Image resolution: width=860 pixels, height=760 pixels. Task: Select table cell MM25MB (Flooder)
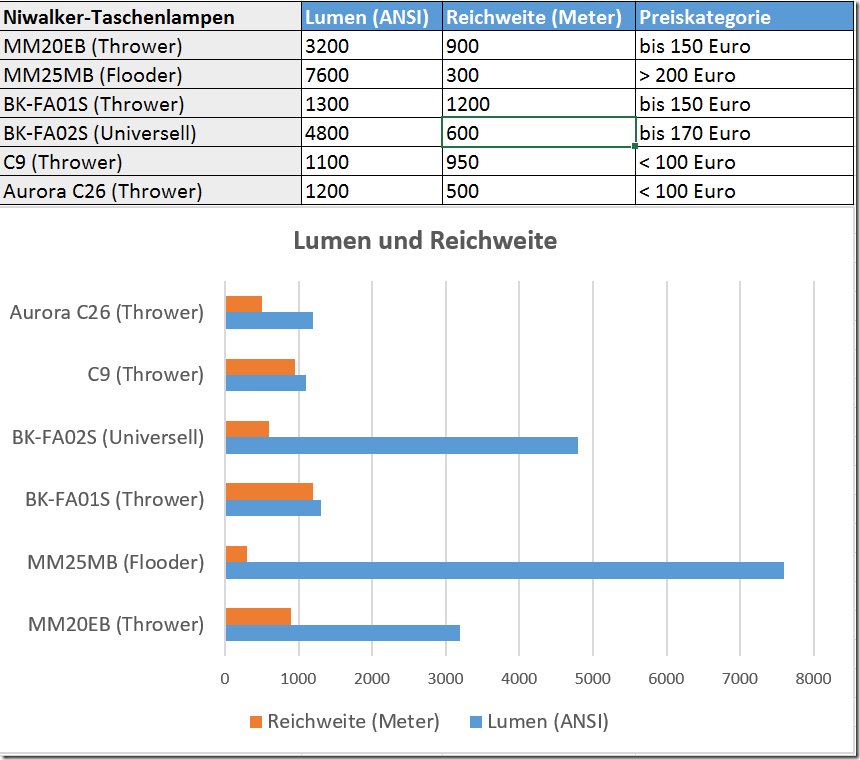click(x=151, y=75)
